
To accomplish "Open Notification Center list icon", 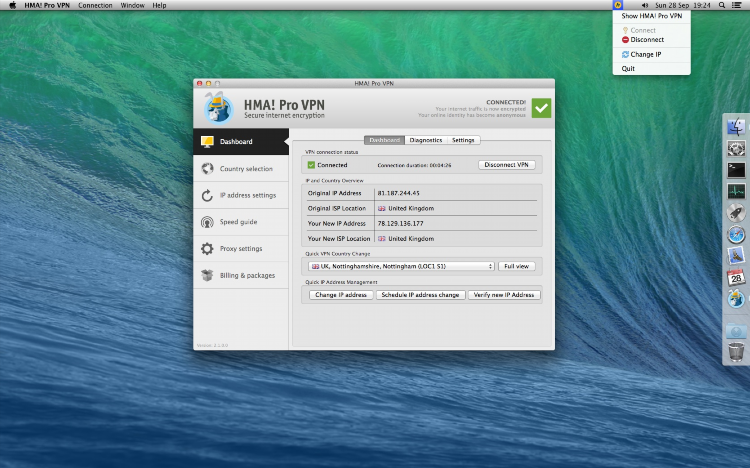I will [x=737, y=5].
